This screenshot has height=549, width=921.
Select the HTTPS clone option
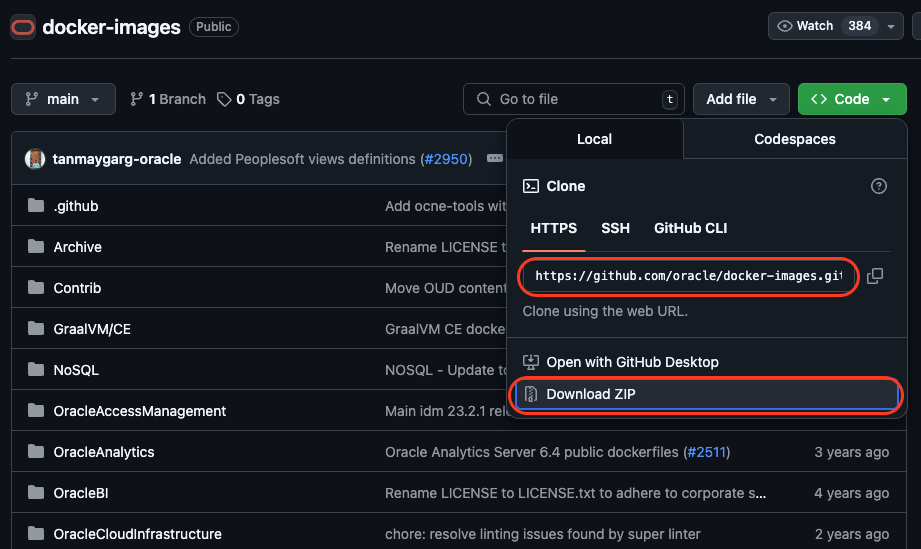coord(553,228)
